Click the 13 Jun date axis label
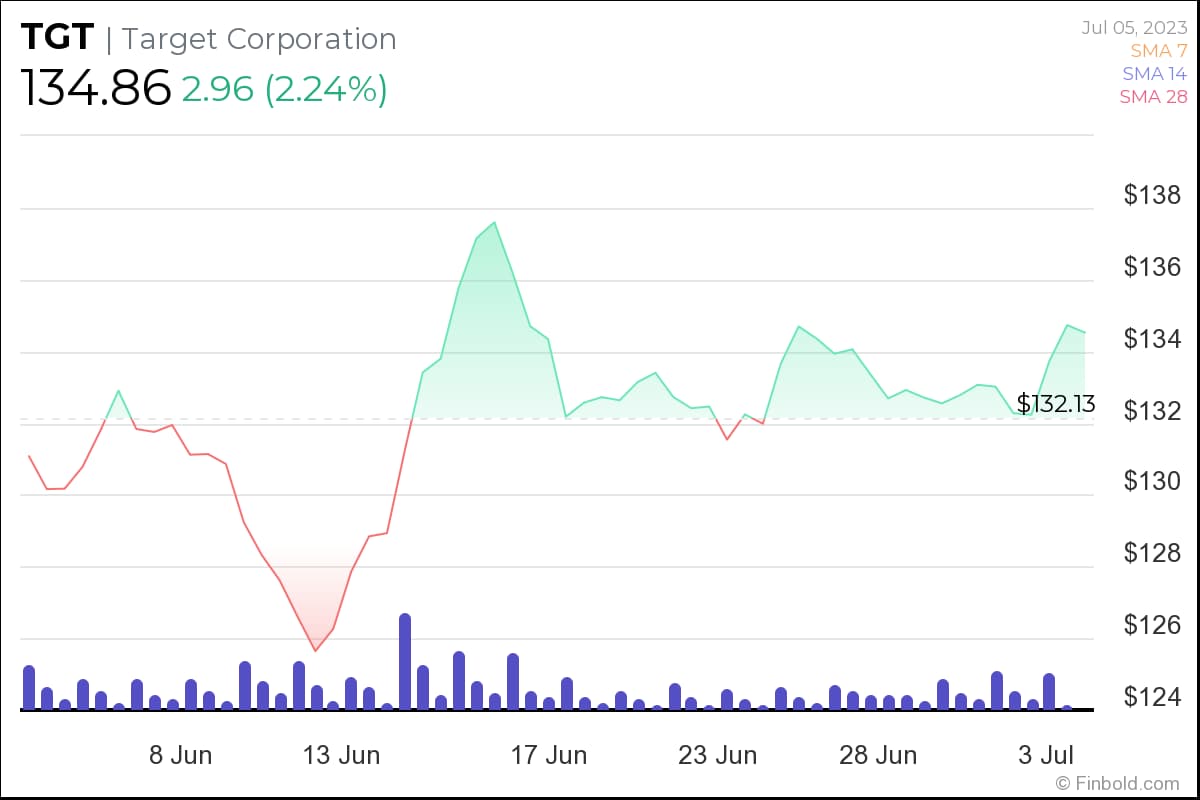Viewport: 1200px width, 800px height. [342, 755]
